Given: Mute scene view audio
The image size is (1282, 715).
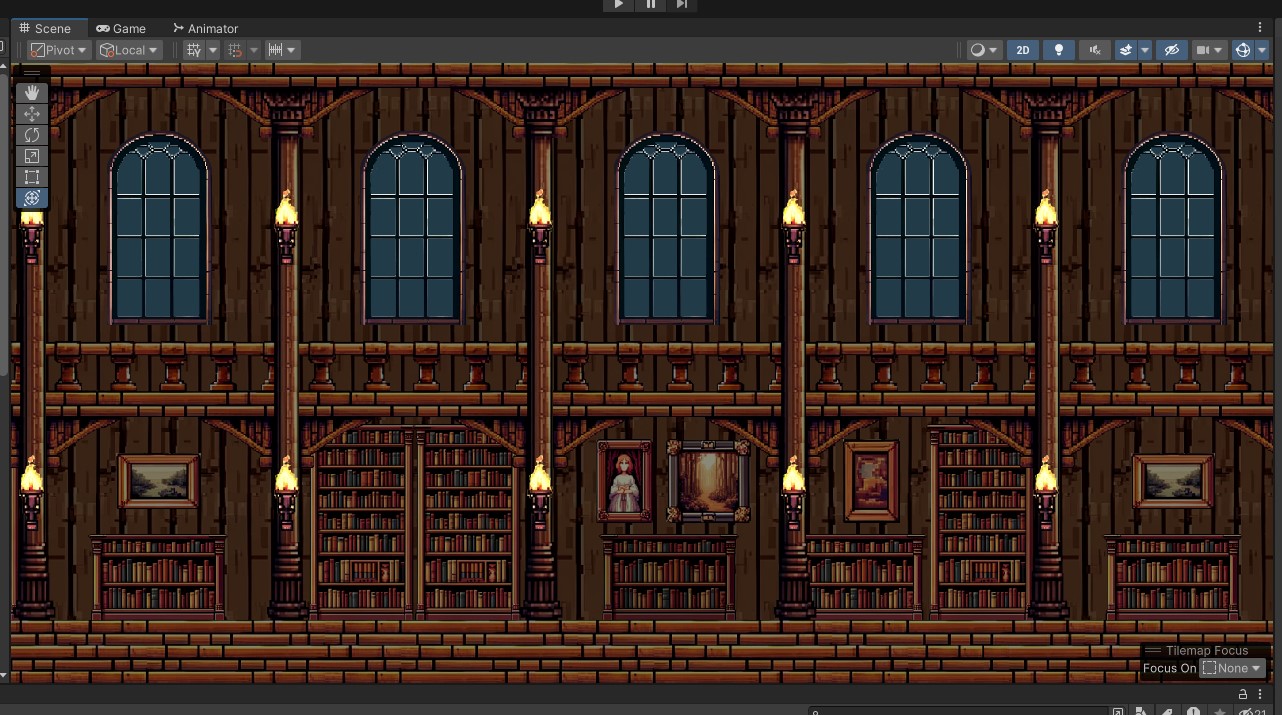Looking at the screenshot, I should (x=1095, y=49).
